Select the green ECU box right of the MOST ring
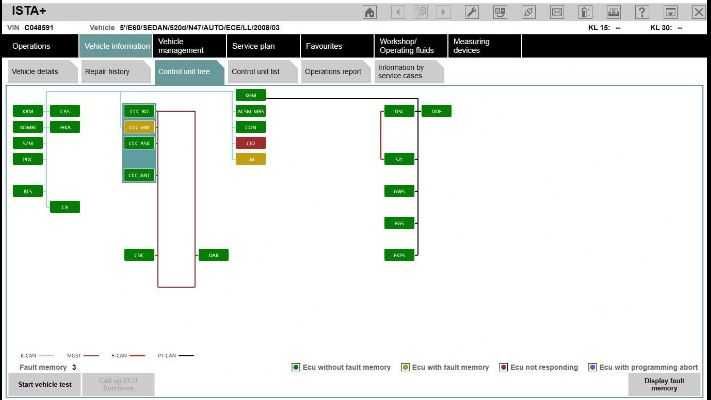Viewport: 711px width, 400px height. 214,255
